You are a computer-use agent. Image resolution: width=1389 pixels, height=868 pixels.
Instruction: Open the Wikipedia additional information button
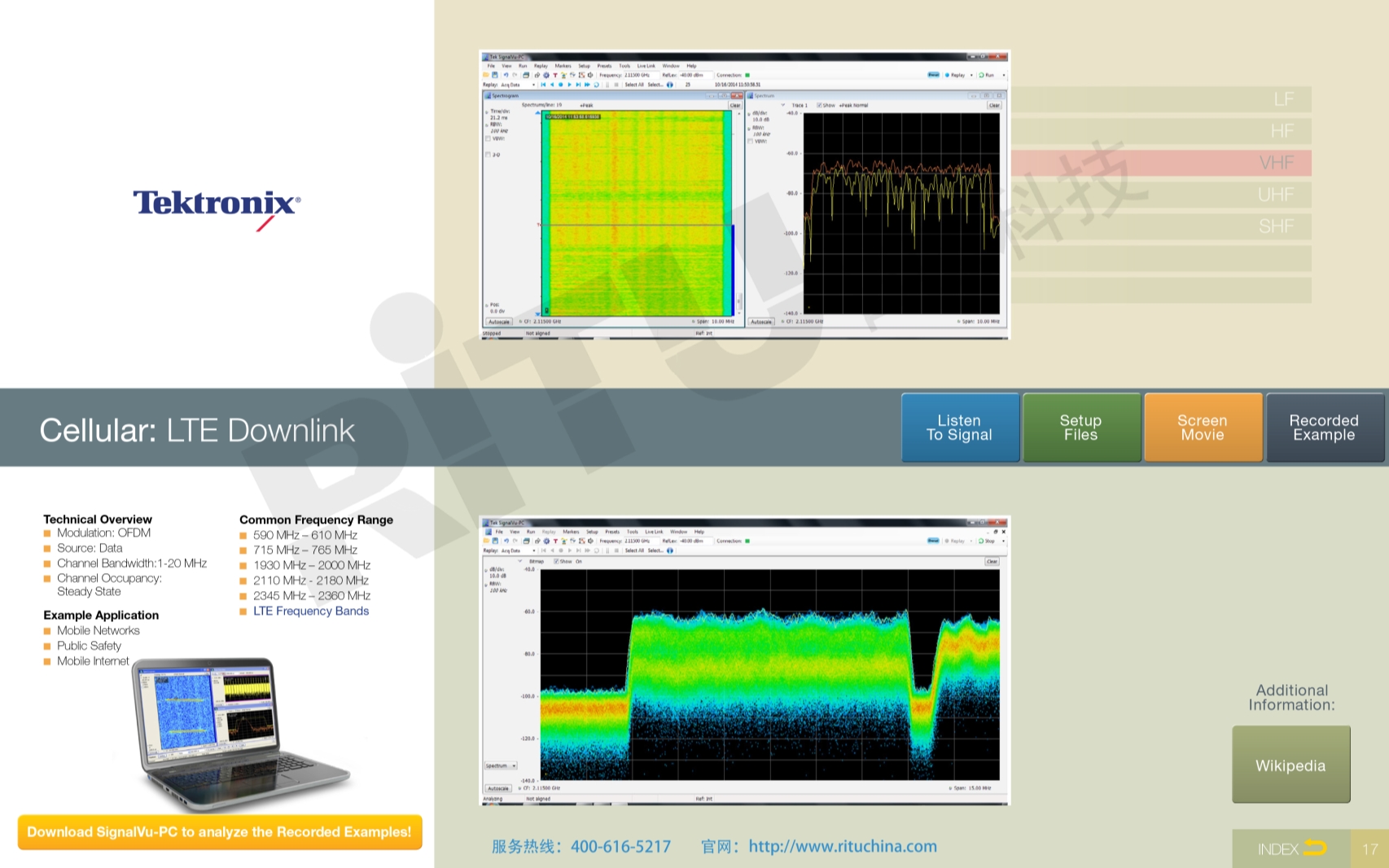(x=1290, y=765)
